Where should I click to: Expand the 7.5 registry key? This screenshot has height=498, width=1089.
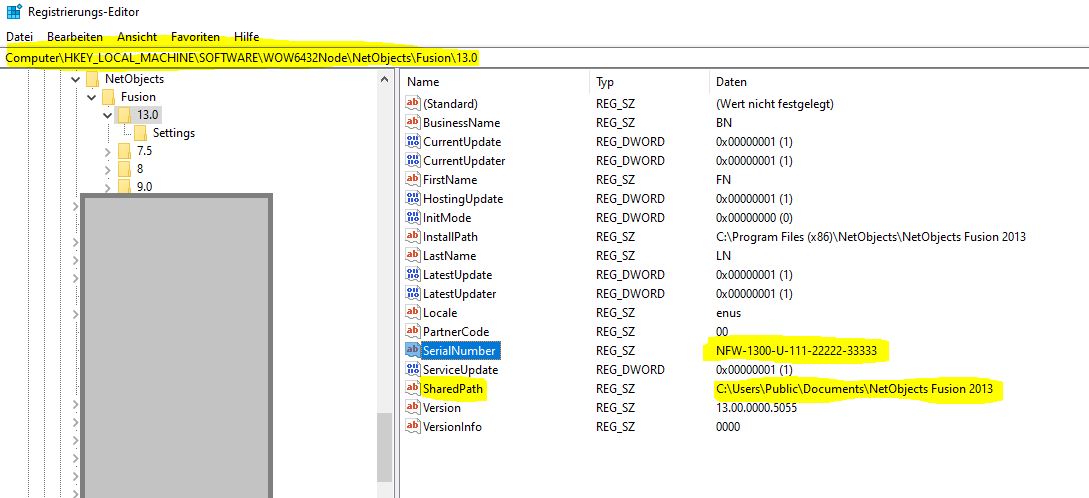tap(108, 151)
